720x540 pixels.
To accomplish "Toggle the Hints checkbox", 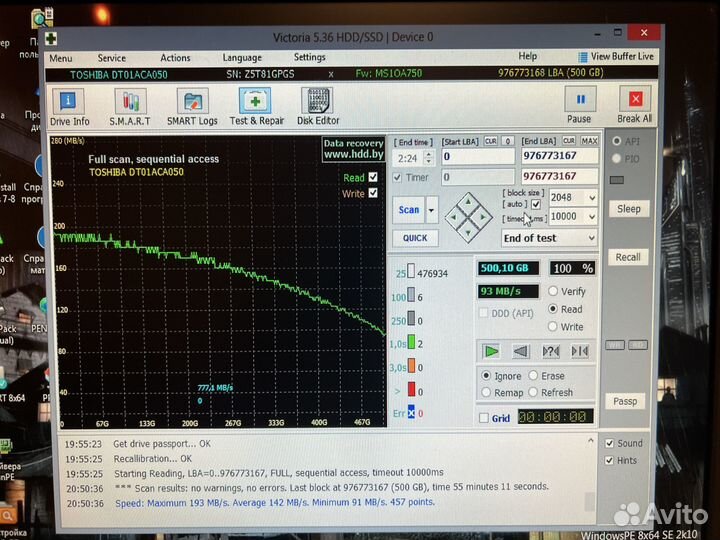I will click(609, 460).
